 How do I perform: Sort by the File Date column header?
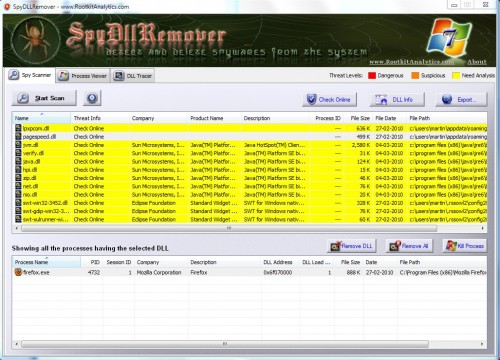coord(390,118)
